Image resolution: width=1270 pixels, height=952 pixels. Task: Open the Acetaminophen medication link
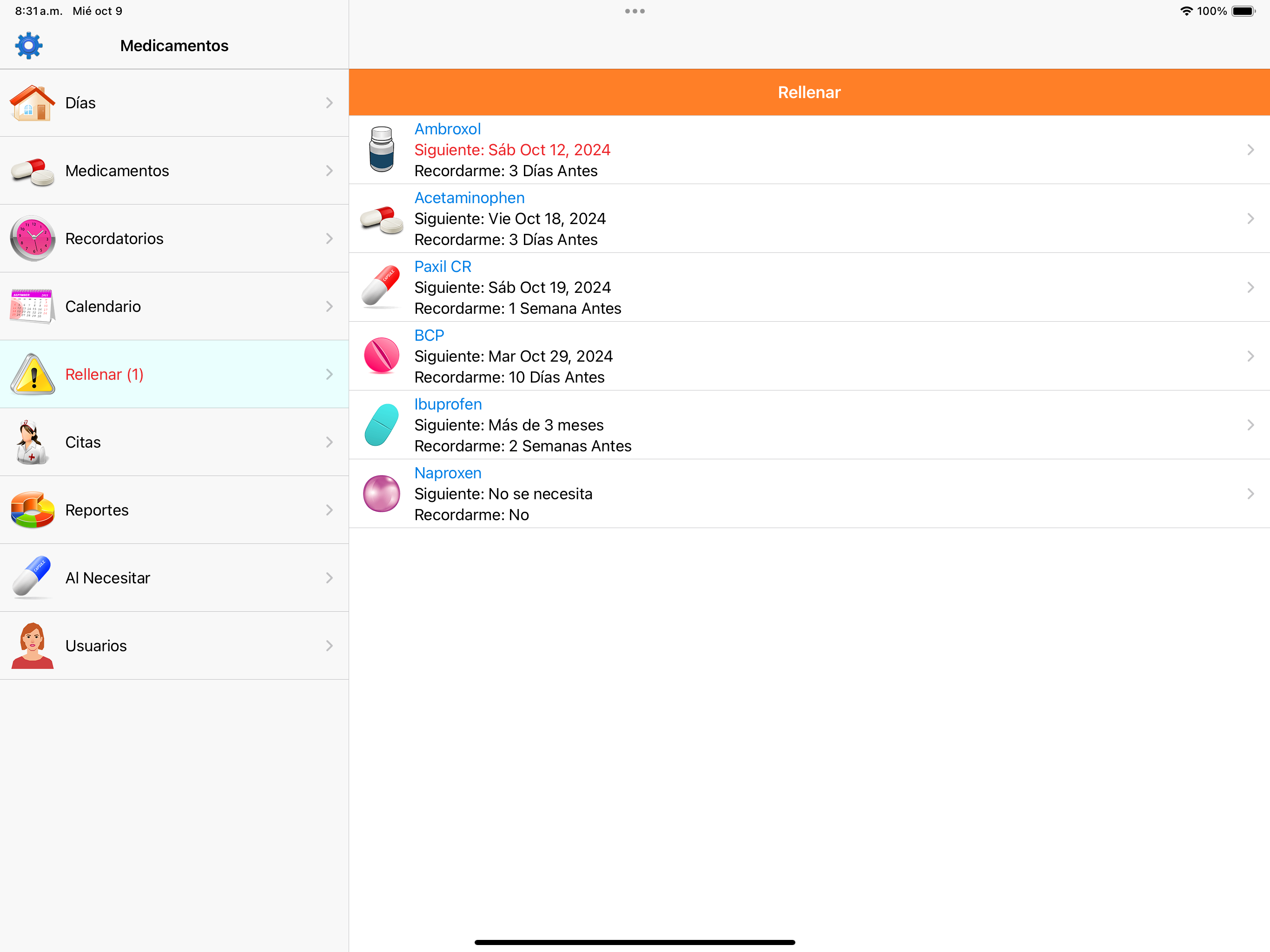click(x=469, y=198)
